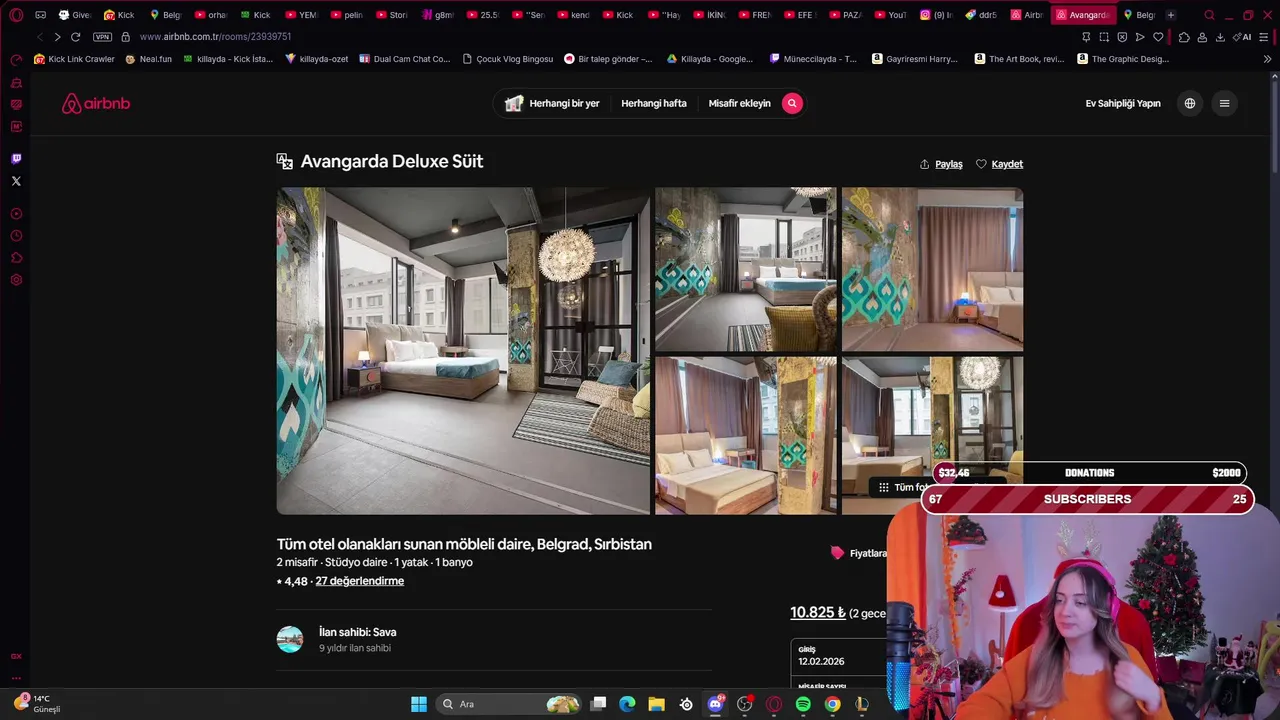Open Twitch in Opera sidebar
The height and width of the screenshot is (720, 1280).
16,158
